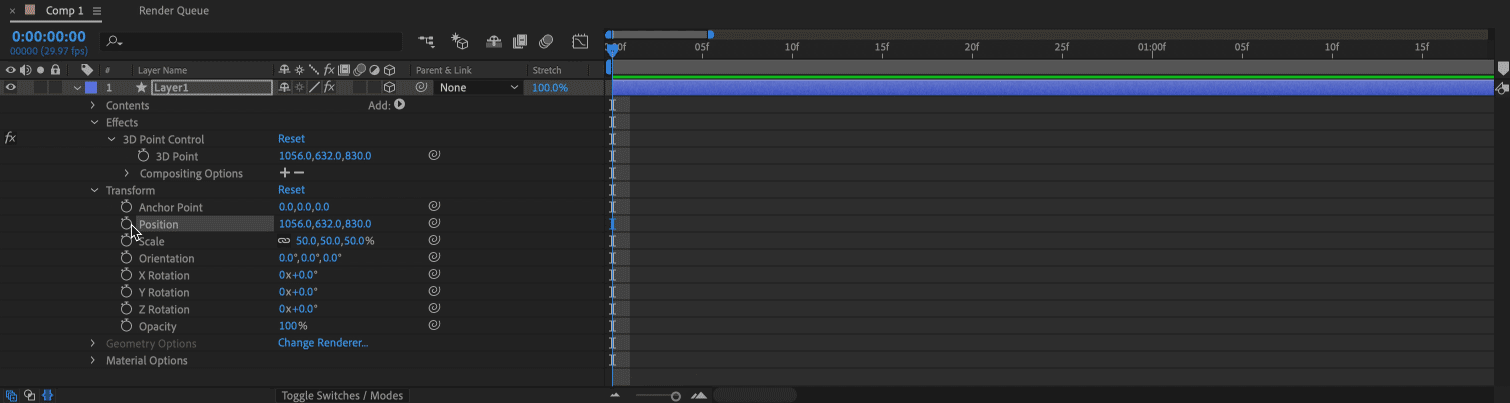Viewport: 1510px width, 403px height.
Task: Toggle the Scale constrain proportions link
Action: click(x=284, y=241)
